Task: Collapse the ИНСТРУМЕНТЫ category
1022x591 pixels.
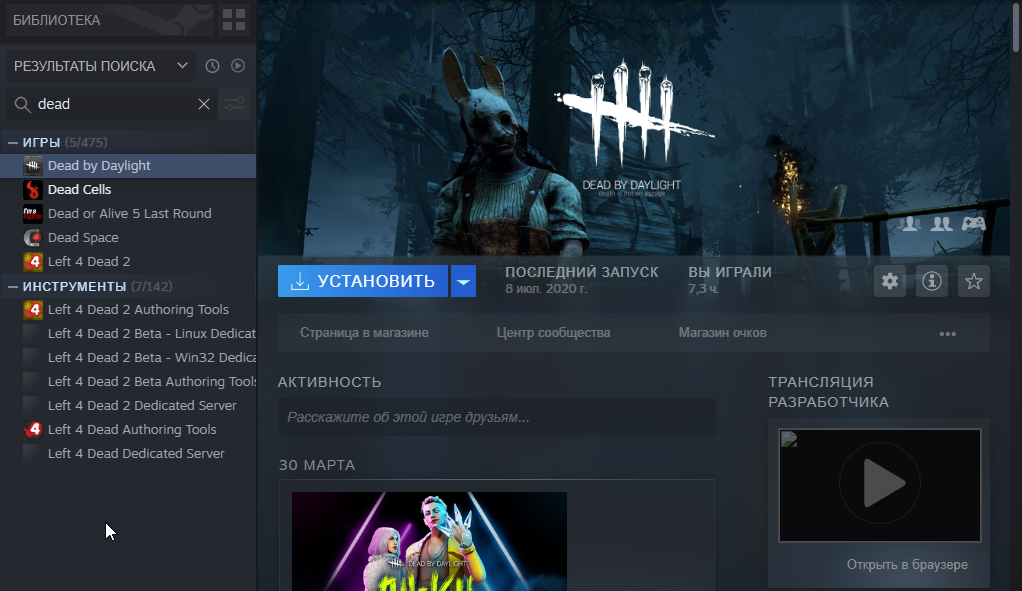Action: coord(13,286)
